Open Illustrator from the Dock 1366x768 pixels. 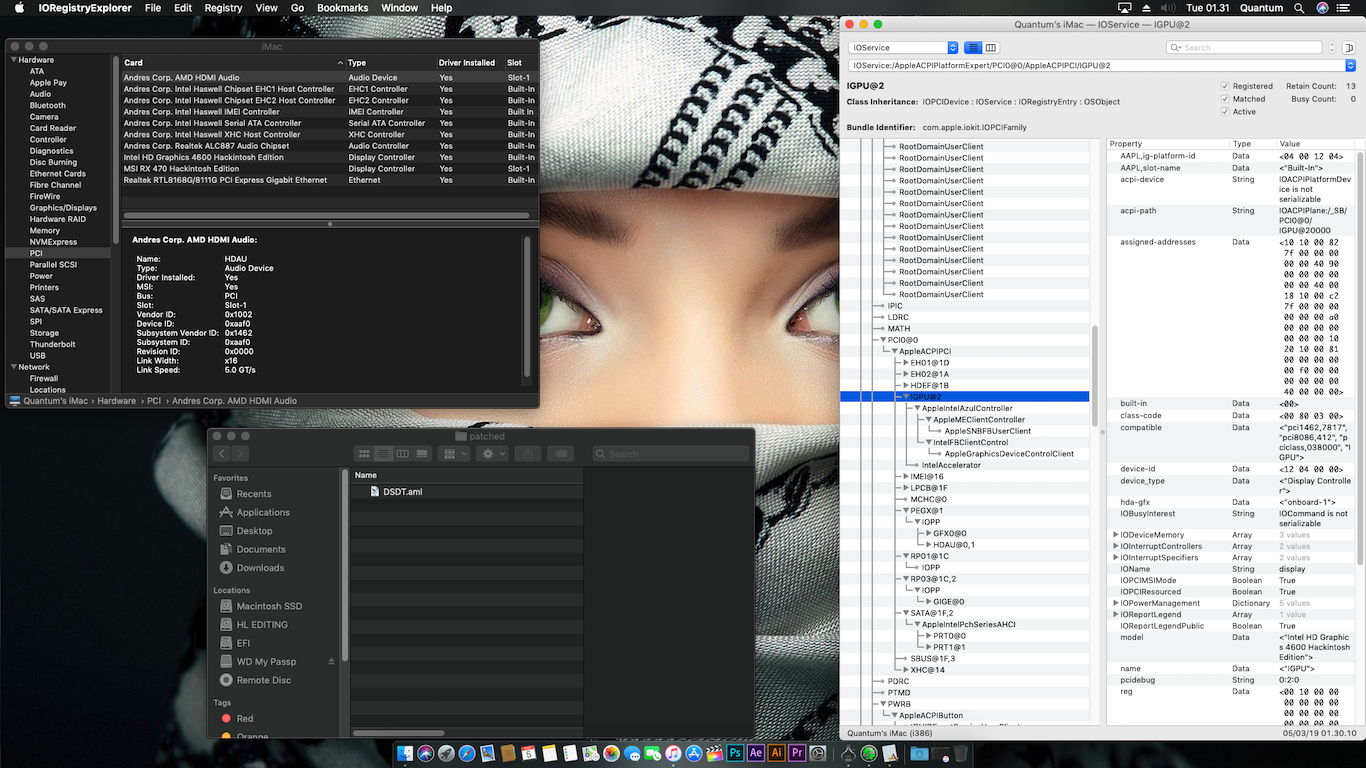tap(777, 753)
